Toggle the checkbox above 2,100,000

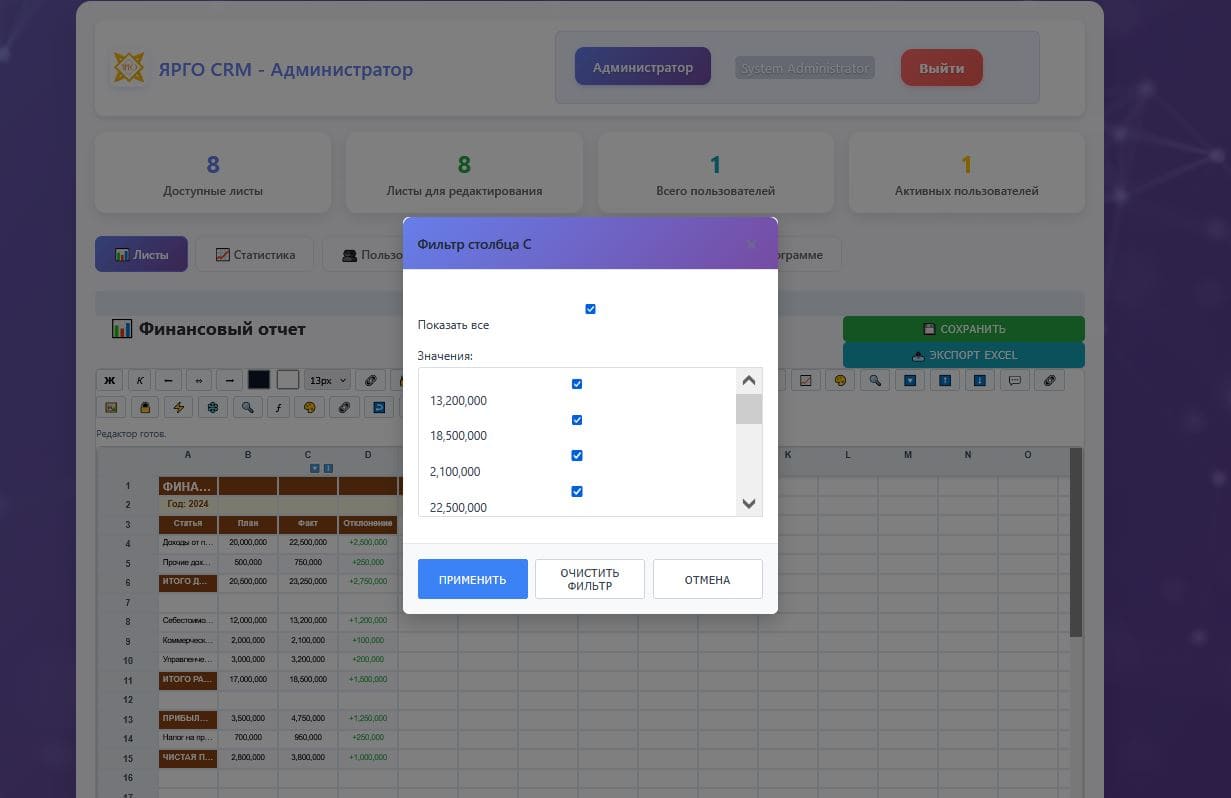[577, 455]
